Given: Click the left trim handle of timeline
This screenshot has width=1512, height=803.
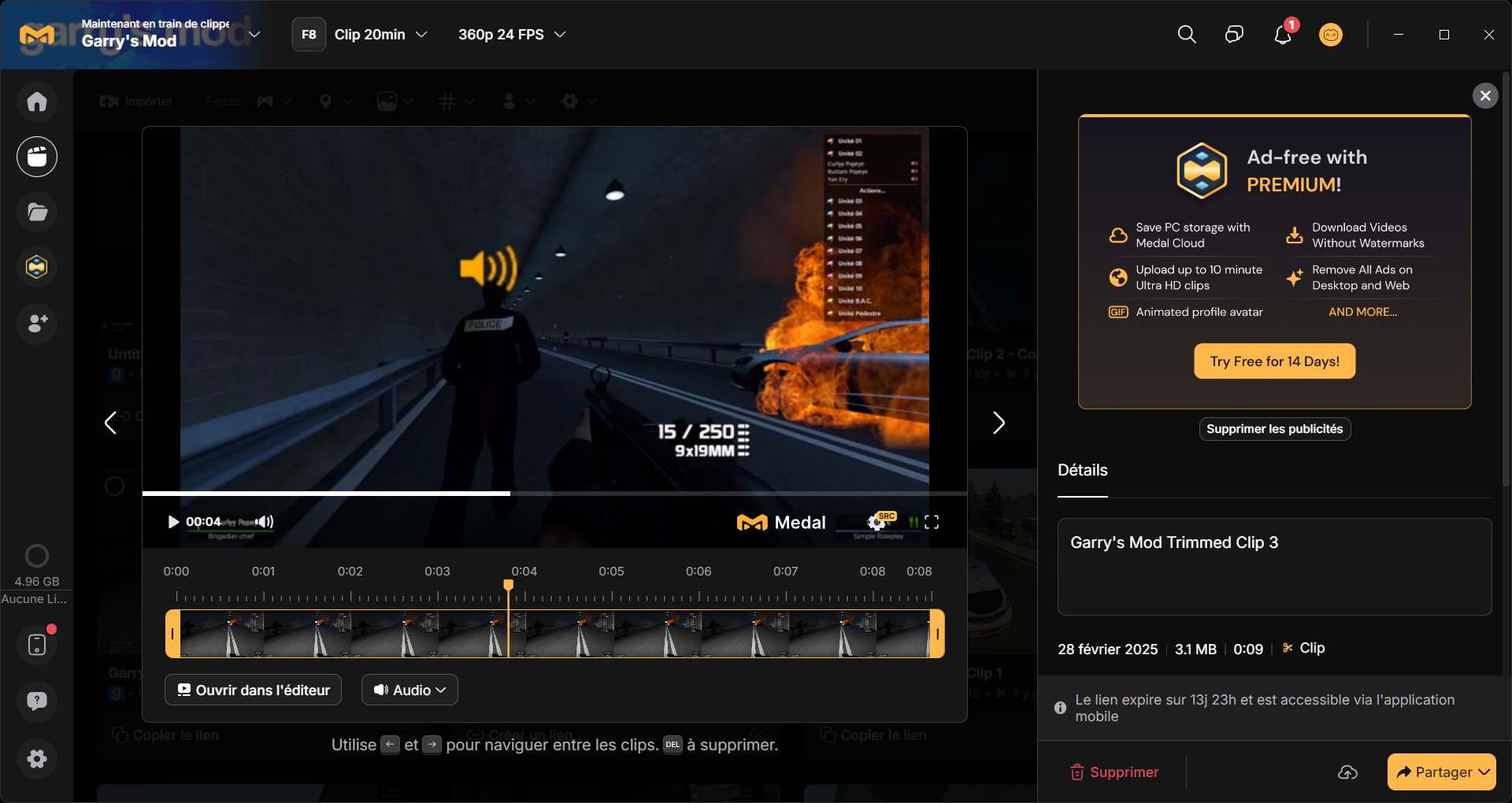Looking at the screenshot, I should tap(172, 634).
